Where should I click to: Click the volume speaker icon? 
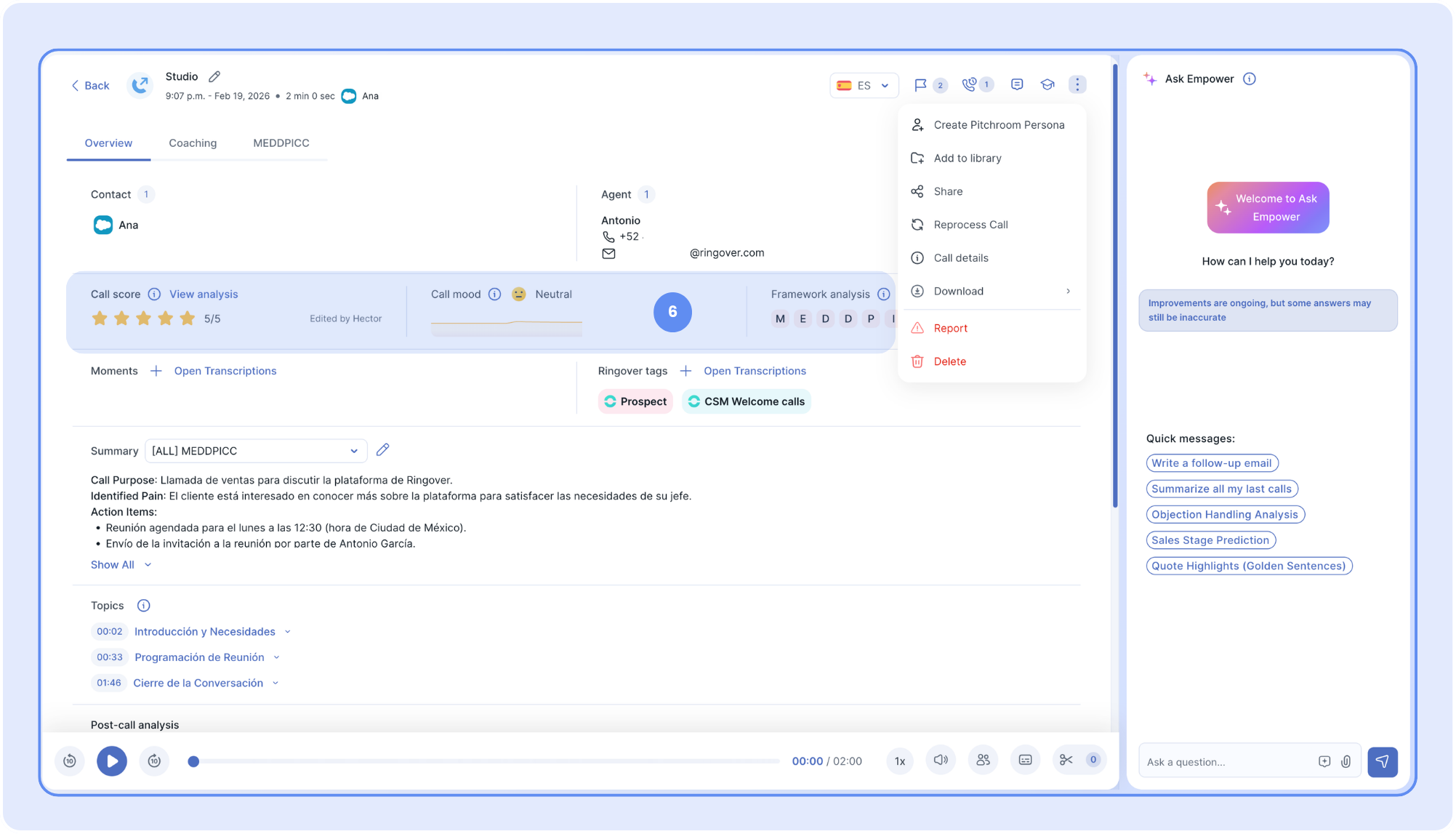click(941, 760)
